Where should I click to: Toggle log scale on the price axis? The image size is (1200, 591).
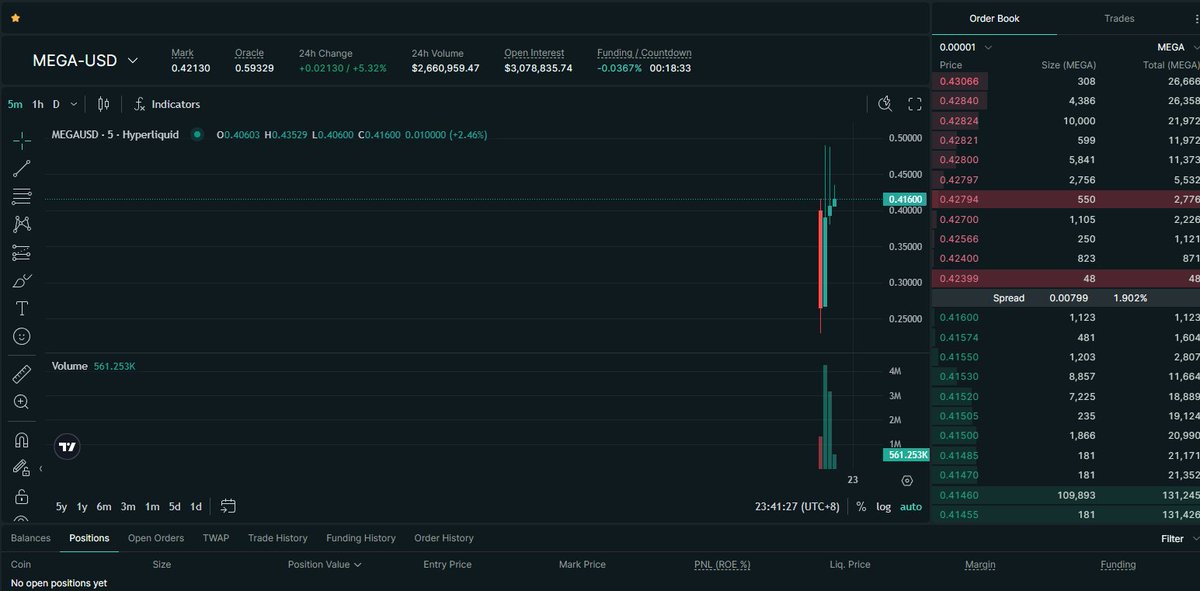pos(883,507)
